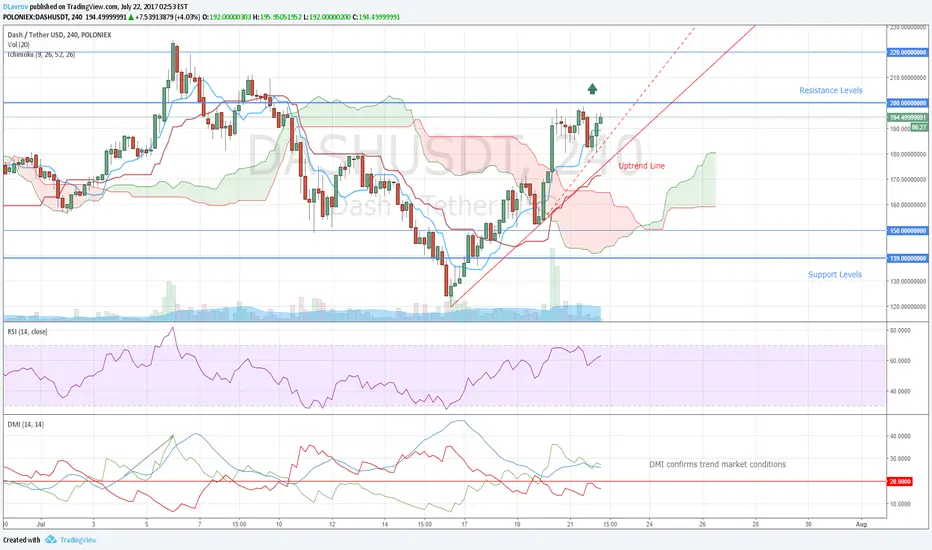Click the 30.0000 DMI axis value
This screenshot has width=932, height=550.
tap(900, 459)
